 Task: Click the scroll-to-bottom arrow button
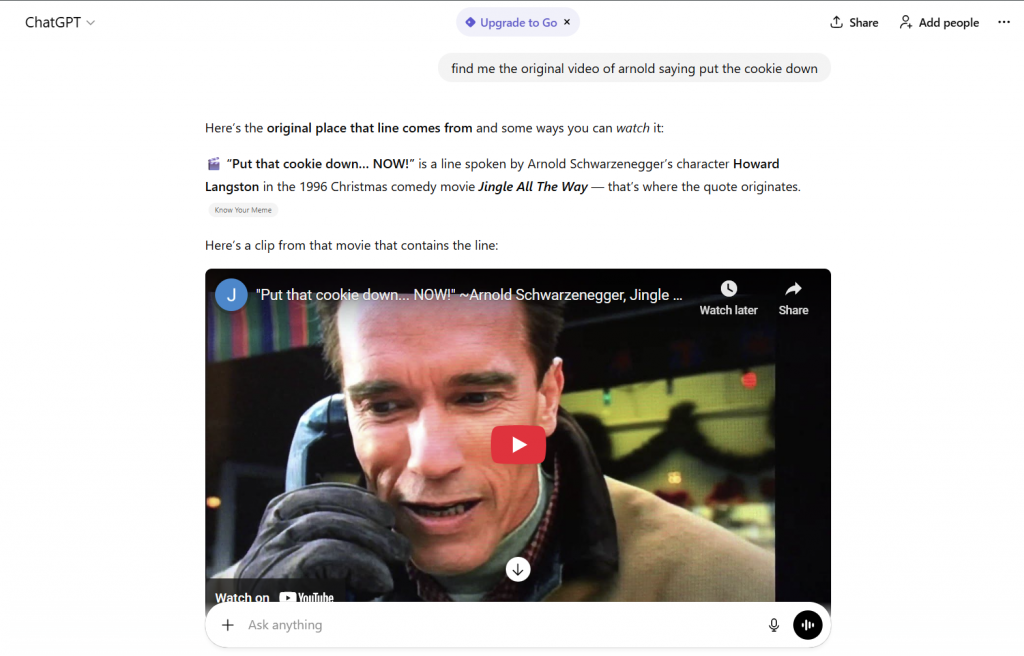click(518, 569)
